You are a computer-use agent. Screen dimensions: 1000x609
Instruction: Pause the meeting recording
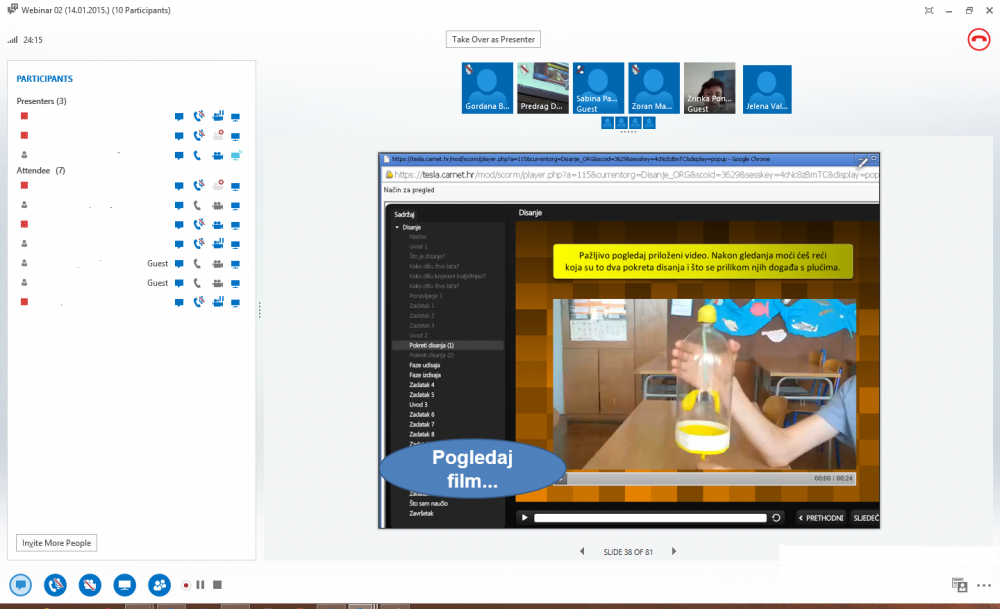click(200, 585)
